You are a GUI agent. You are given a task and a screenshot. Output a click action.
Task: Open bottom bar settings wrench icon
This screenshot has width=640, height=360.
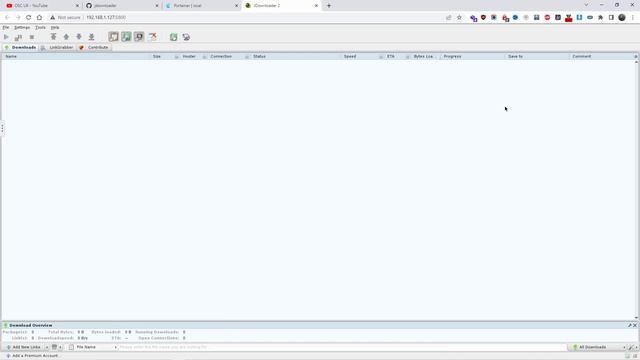[x=631, y=347]
